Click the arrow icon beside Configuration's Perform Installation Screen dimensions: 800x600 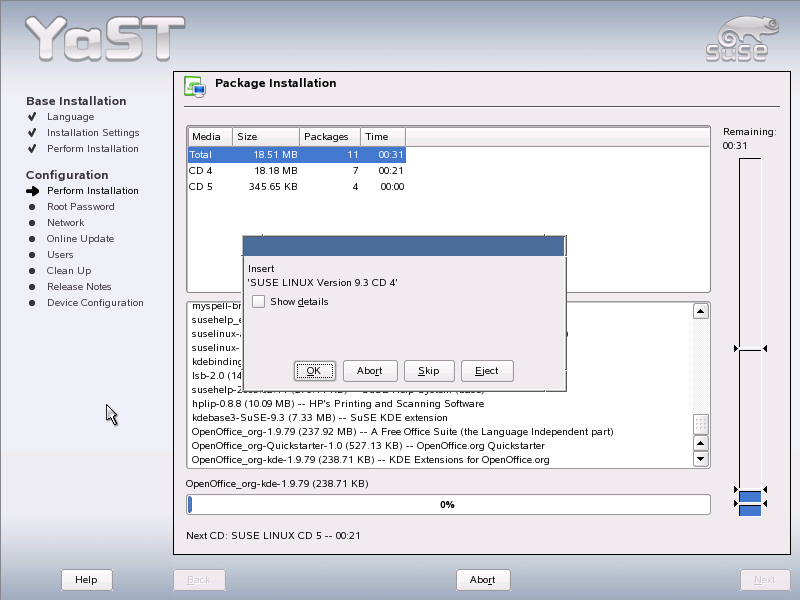pos(33,191)
